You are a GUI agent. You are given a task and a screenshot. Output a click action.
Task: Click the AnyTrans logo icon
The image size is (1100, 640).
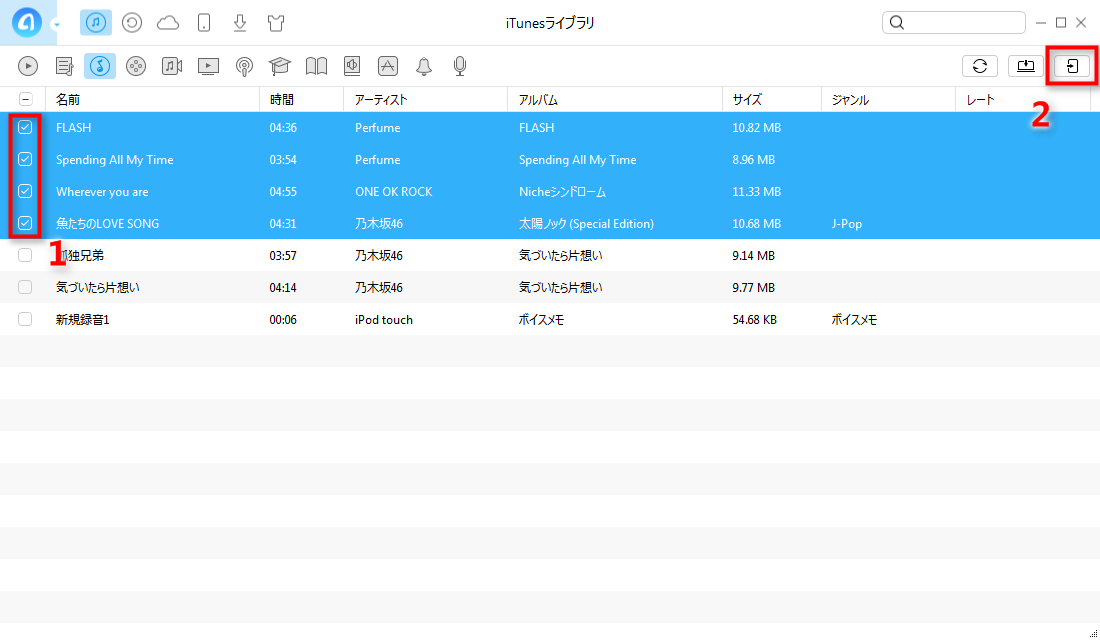pos(26,22)
